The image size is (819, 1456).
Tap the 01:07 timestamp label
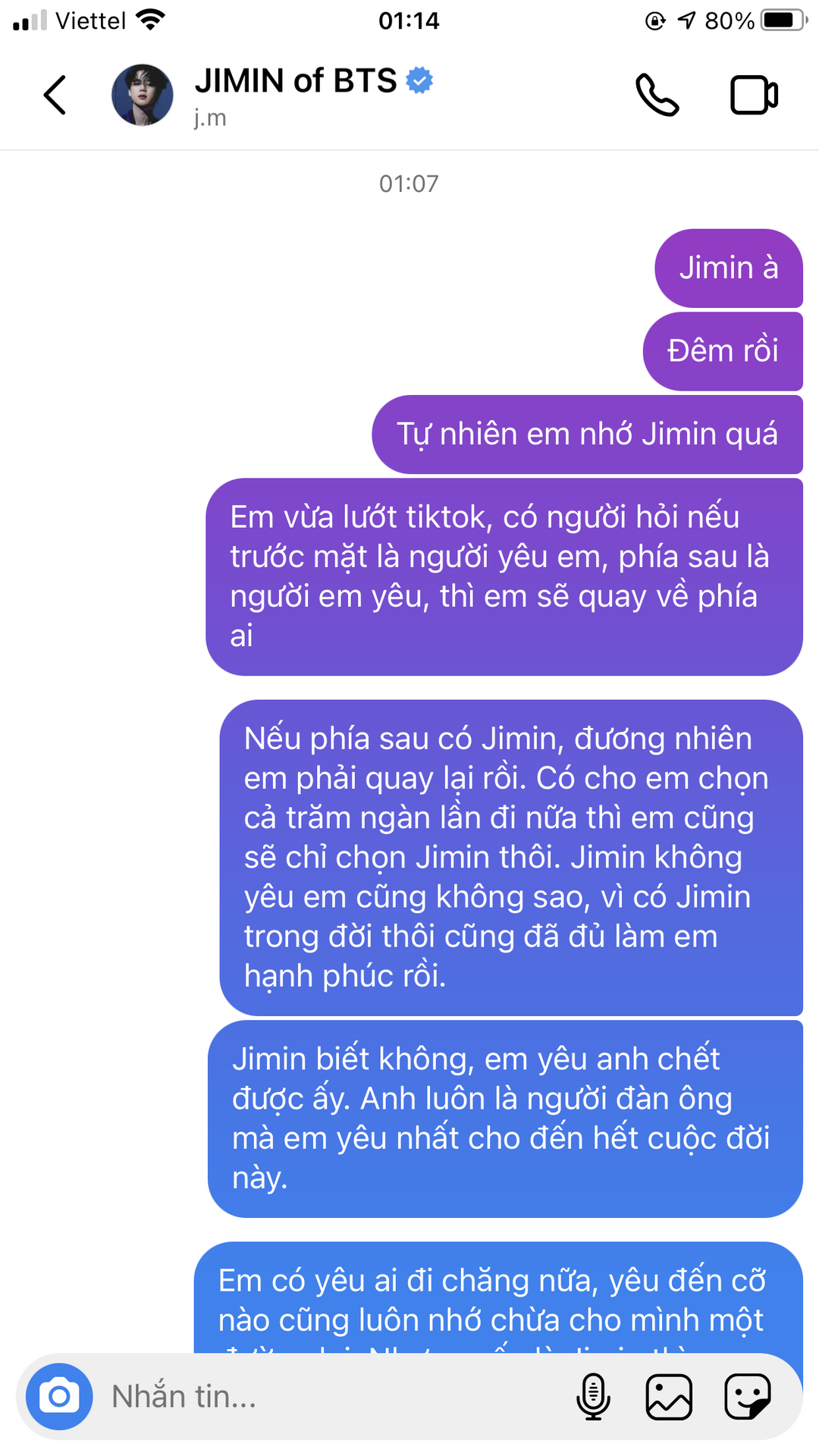click(x=409, y=184)
